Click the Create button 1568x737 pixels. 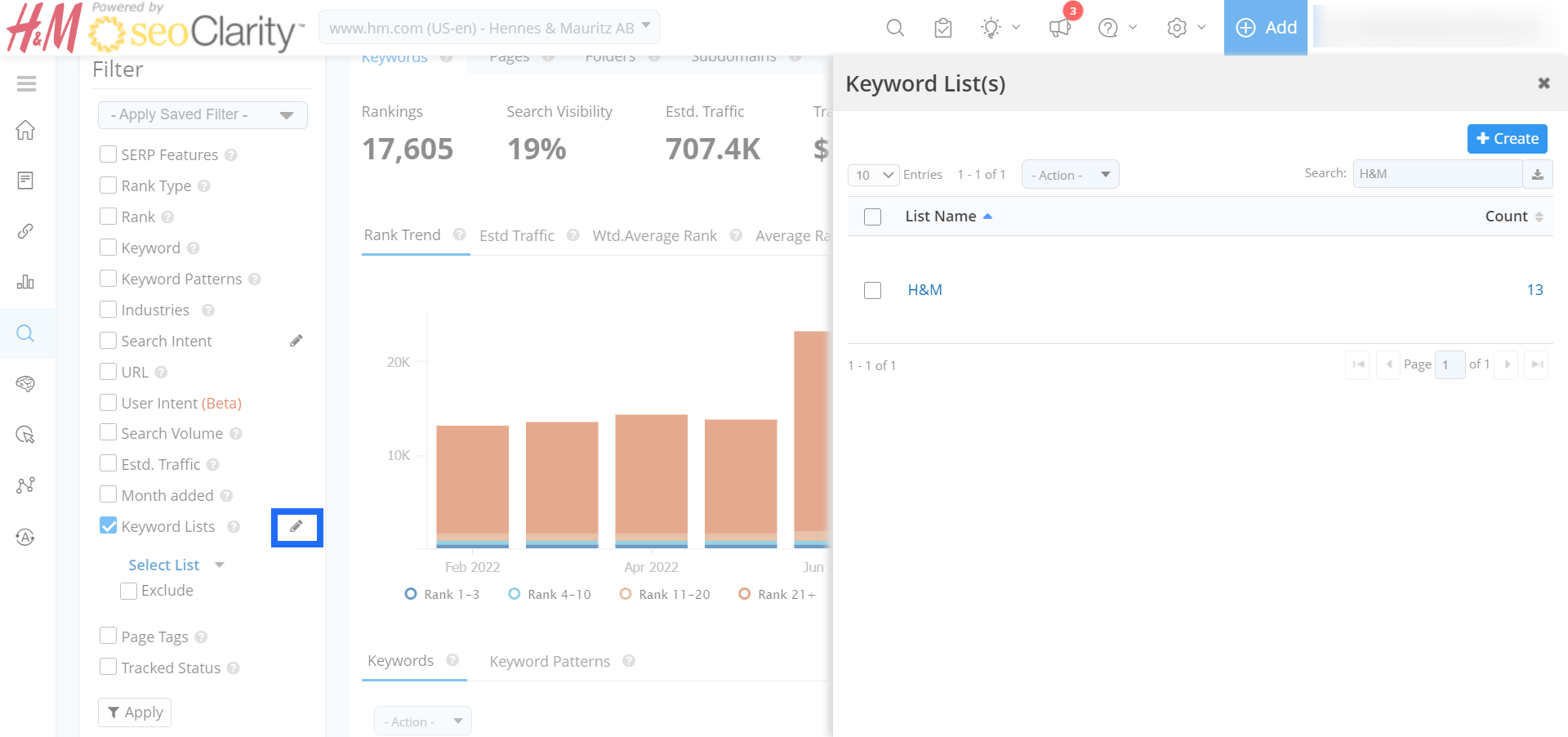[1507, 139]
